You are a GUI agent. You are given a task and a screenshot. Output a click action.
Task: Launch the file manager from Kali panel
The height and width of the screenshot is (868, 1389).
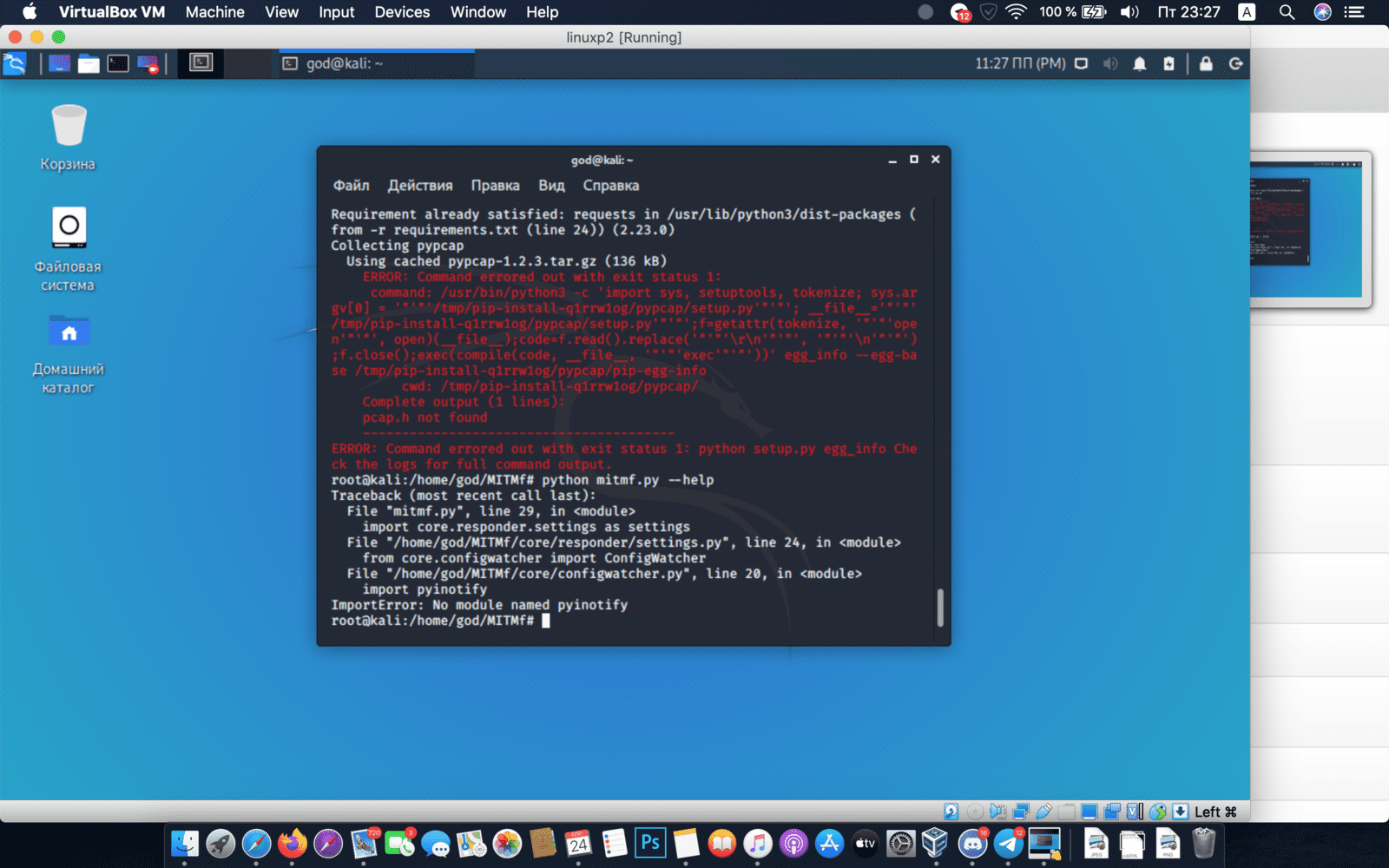89,63
